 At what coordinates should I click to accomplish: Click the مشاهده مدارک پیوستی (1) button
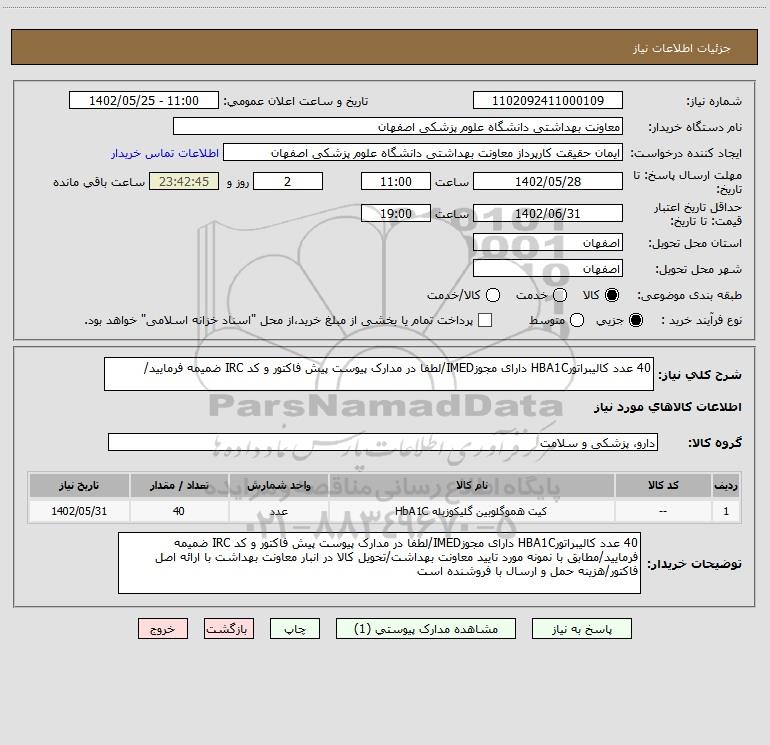[426, 629]
